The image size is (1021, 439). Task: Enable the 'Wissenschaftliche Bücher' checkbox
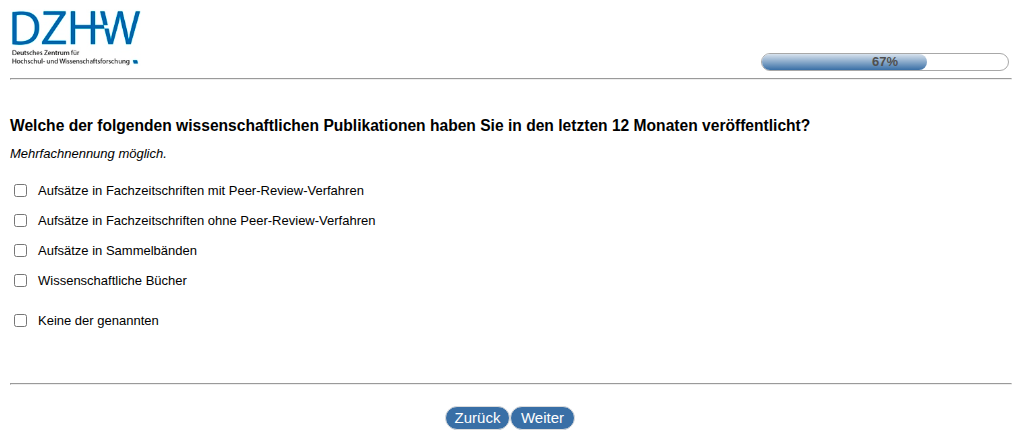tap(21, 281)
